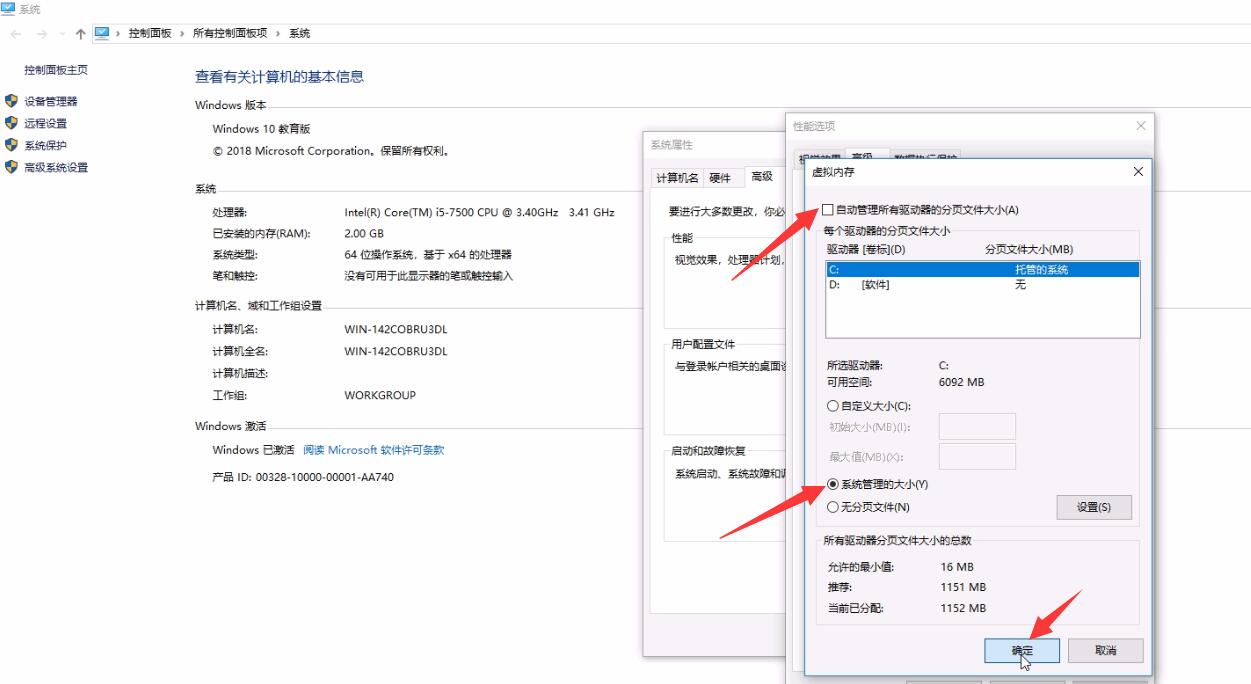
Task: Open the breadcrumb chevron after 所有控制面板项
Action: [x=279, y=34]
